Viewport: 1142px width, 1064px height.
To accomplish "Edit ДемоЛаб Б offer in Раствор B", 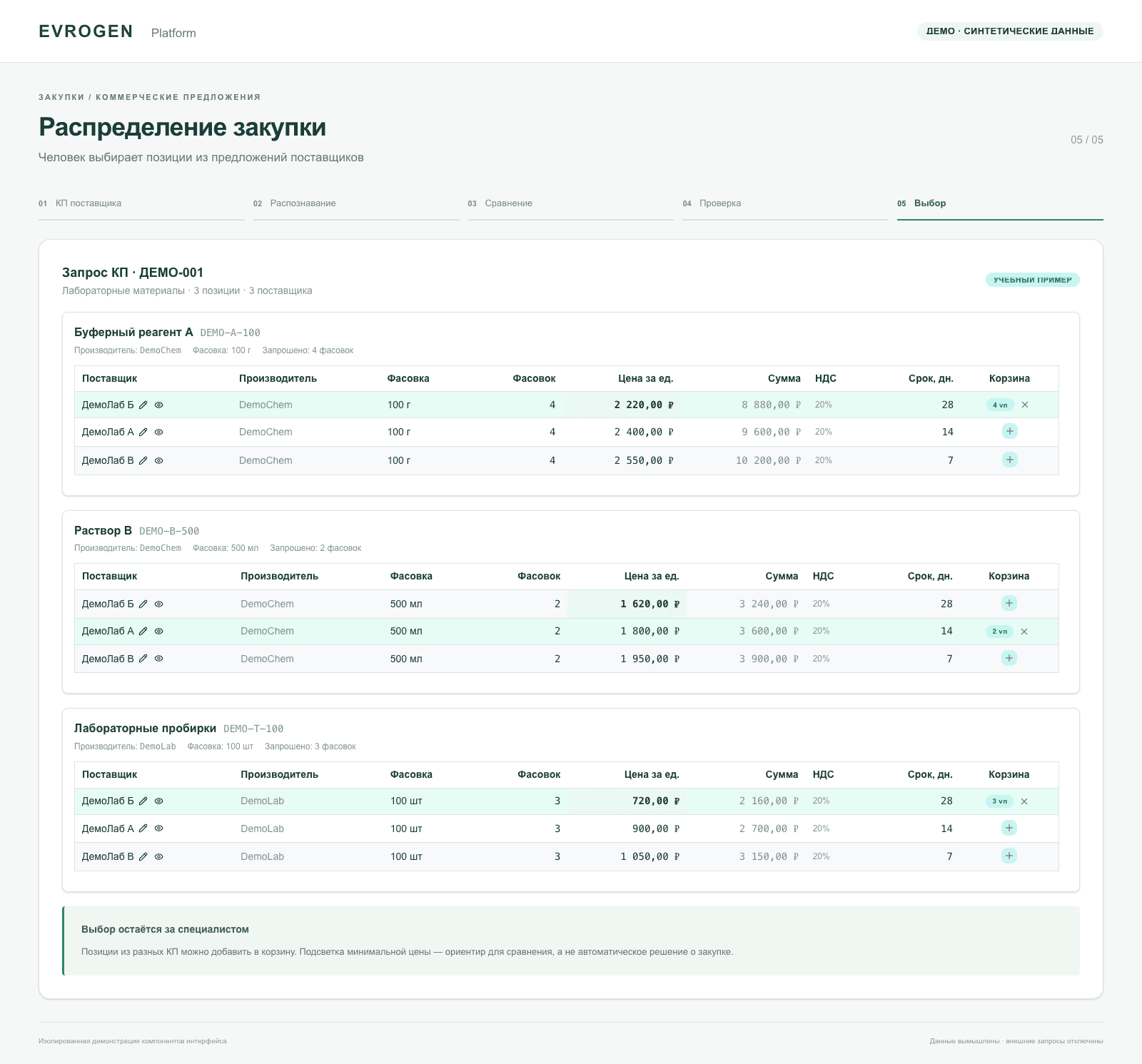I will point(143,604).
